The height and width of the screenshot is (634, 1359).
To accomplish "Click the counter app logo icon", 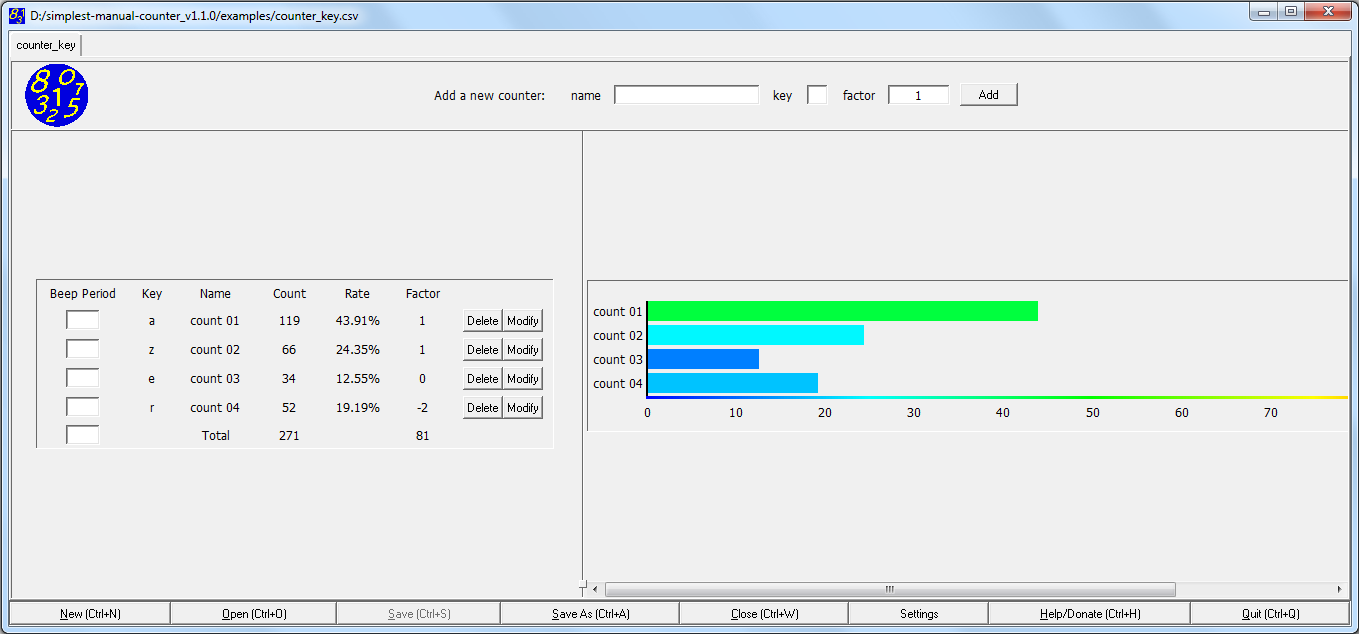I will point(56,94).
